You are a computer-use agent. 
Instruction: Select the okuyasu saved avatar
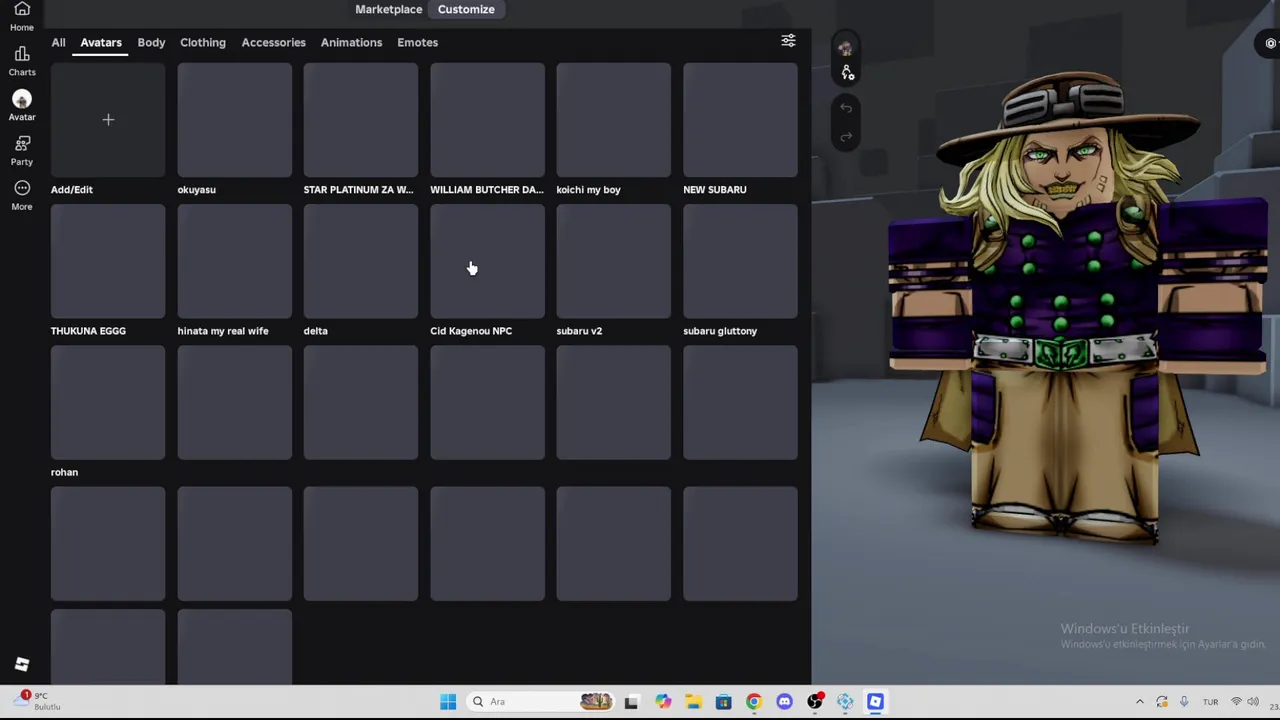(234, 120)
